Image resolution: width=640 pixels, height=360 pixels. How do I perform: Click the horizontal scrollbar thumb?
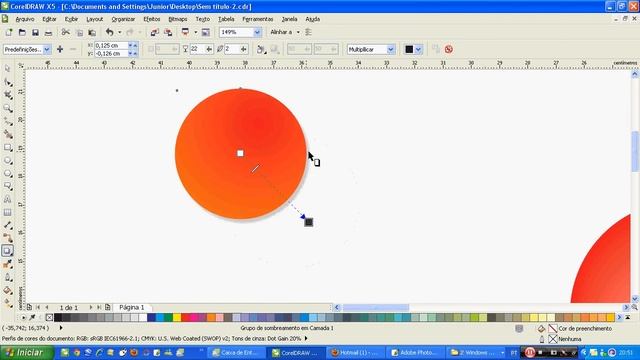tap(376, 307)
